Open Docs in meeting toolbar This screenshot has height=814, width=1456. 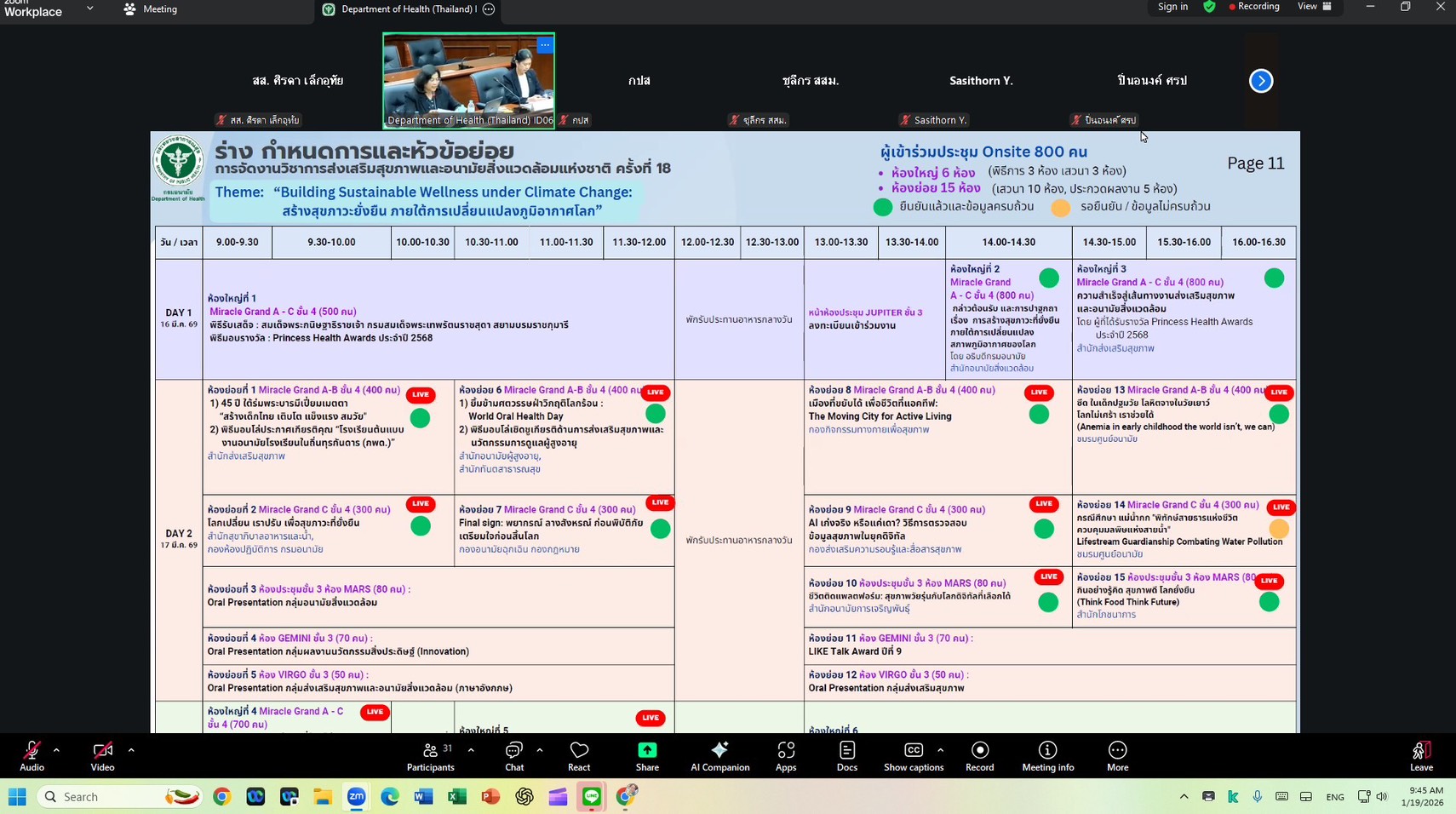tap(847, 754)
